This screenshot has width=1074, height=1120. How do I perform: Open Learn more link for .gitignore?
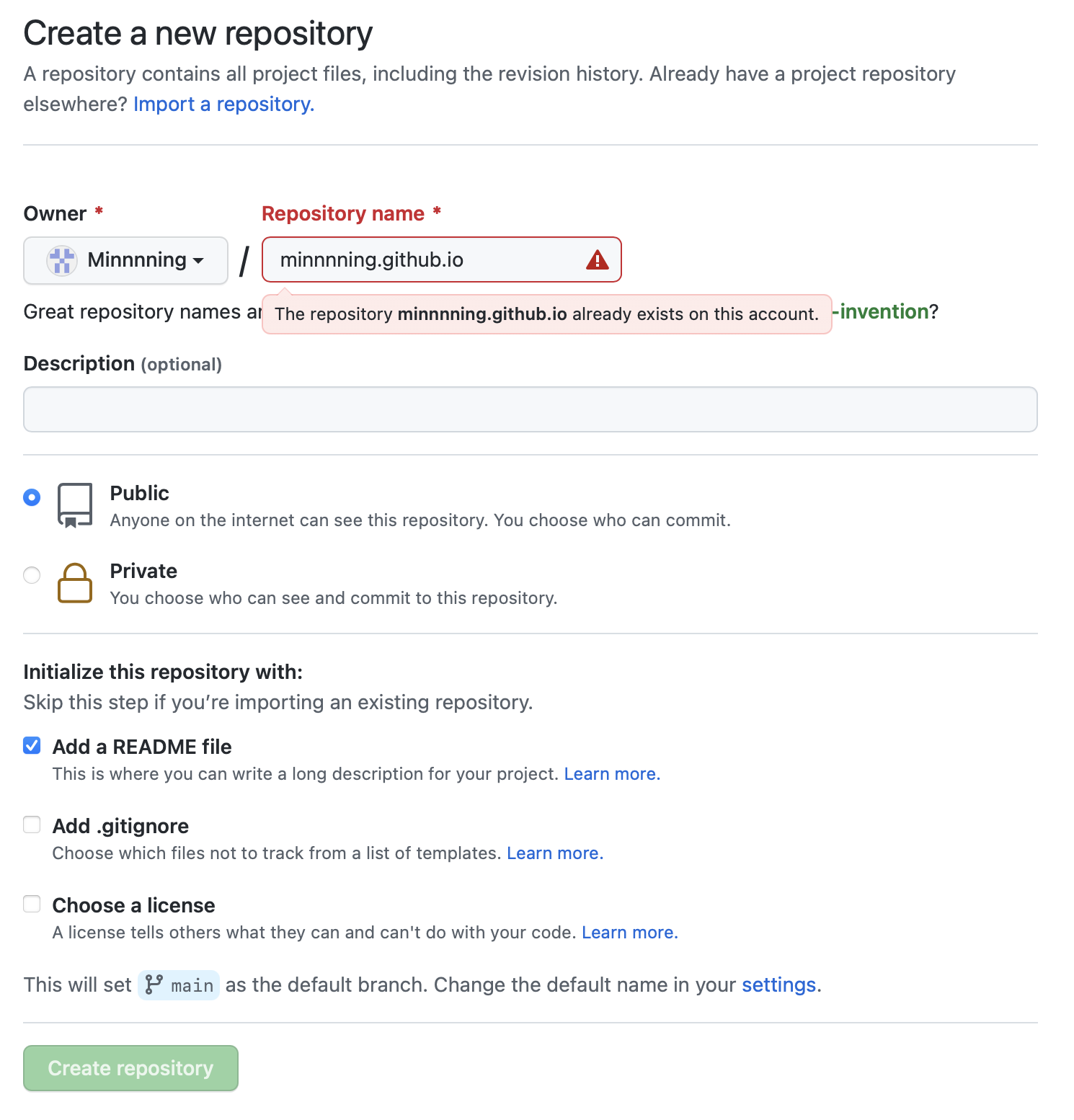click(554, 853)
